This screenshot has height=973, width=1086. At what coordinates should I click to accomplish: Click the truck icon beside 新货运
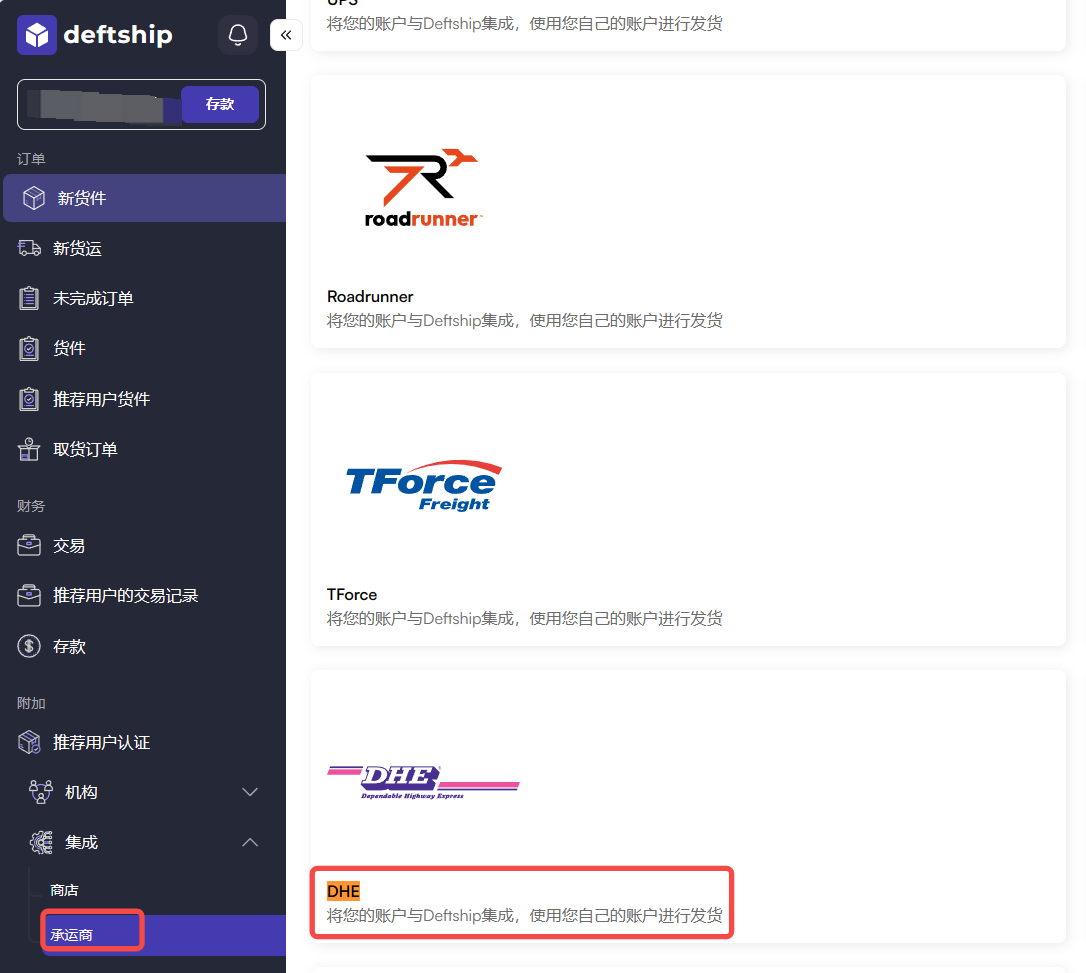(29, 248)
